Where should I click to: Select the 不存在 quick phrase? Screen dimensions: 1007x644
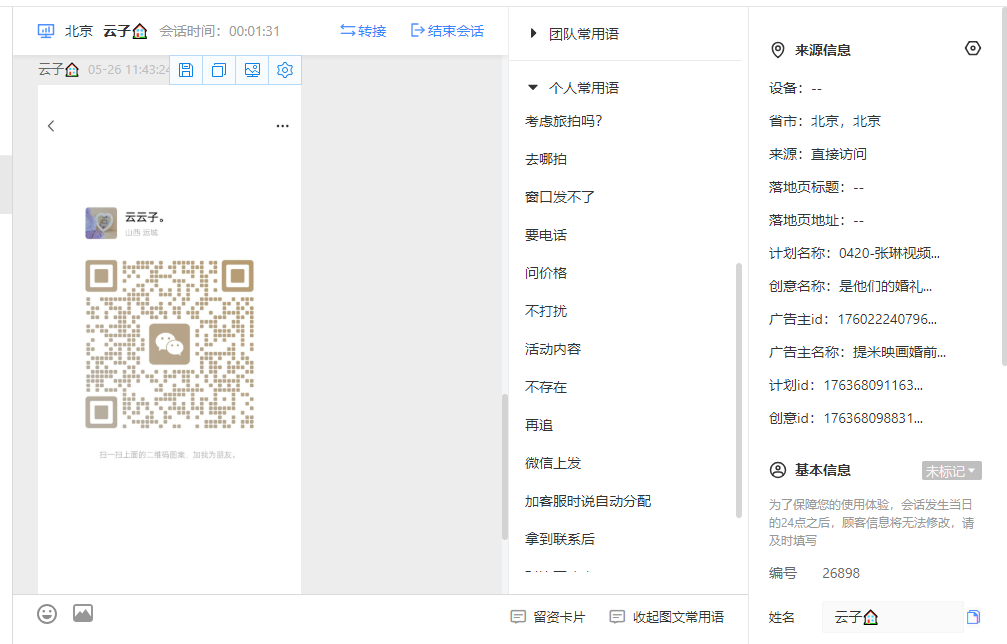click(x=546, y=387)
